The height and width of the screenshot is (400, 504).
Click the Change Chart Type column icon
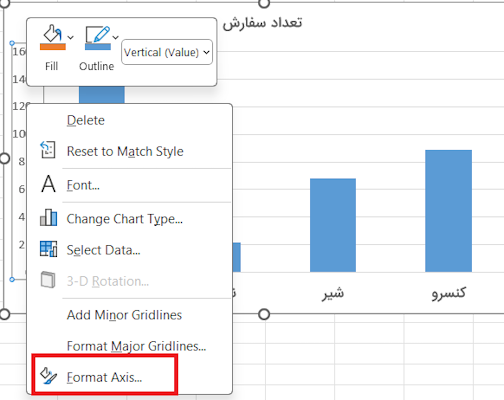[49, 217]
